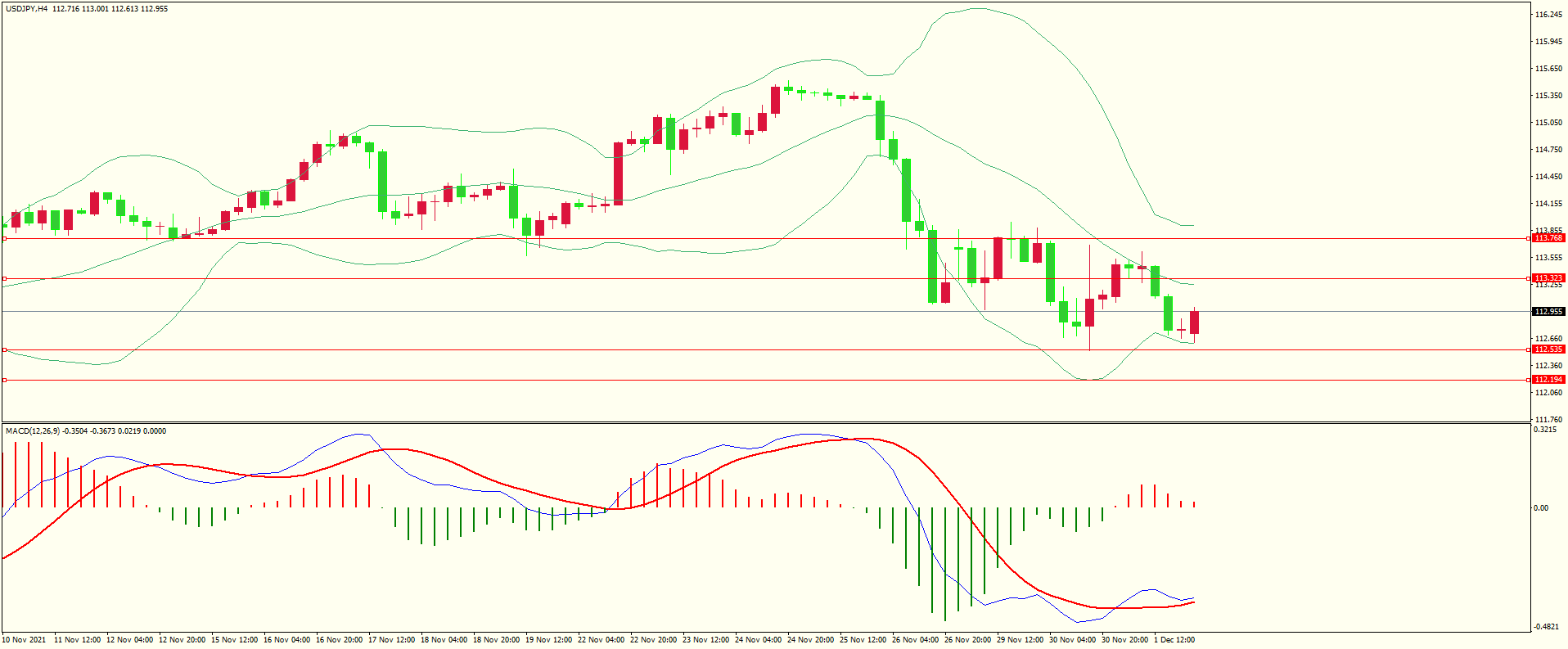Click the 115.945 price axis label
This screenshot has height=649, width=1568.
(1548, 42)
